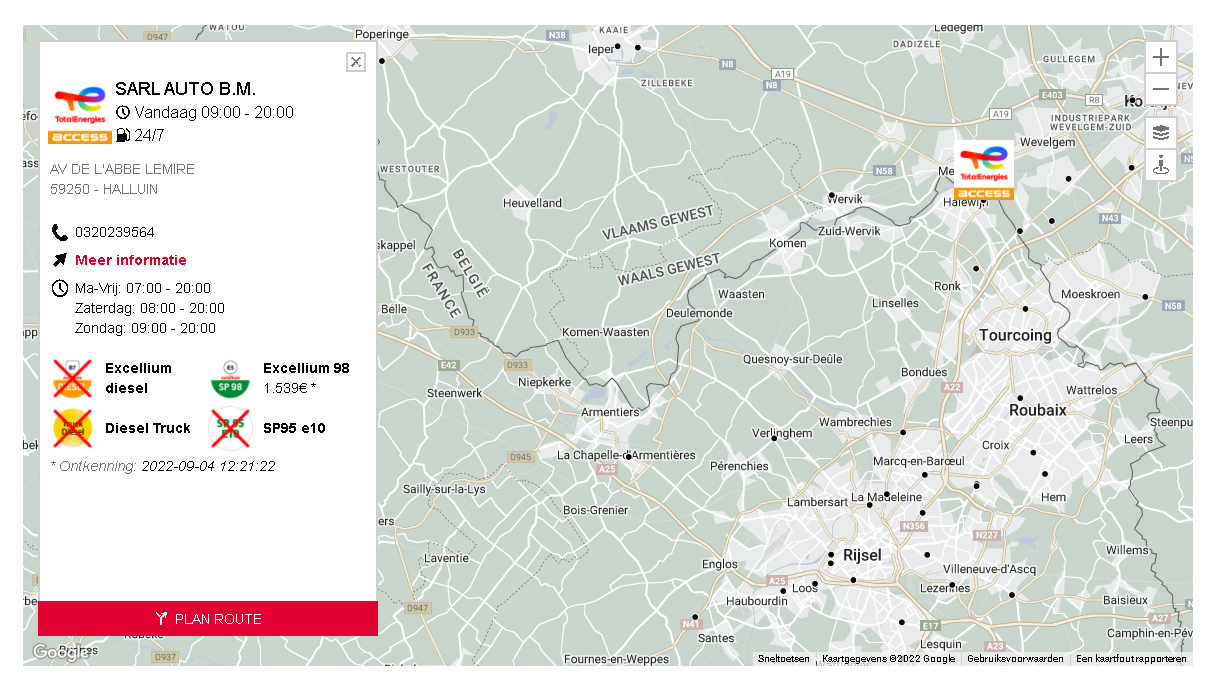Image resolution: width=1206 pixels, height=674 pixels.
Task: Select the crossed-out Diesel Truck icon
Action: pos(73,428)
